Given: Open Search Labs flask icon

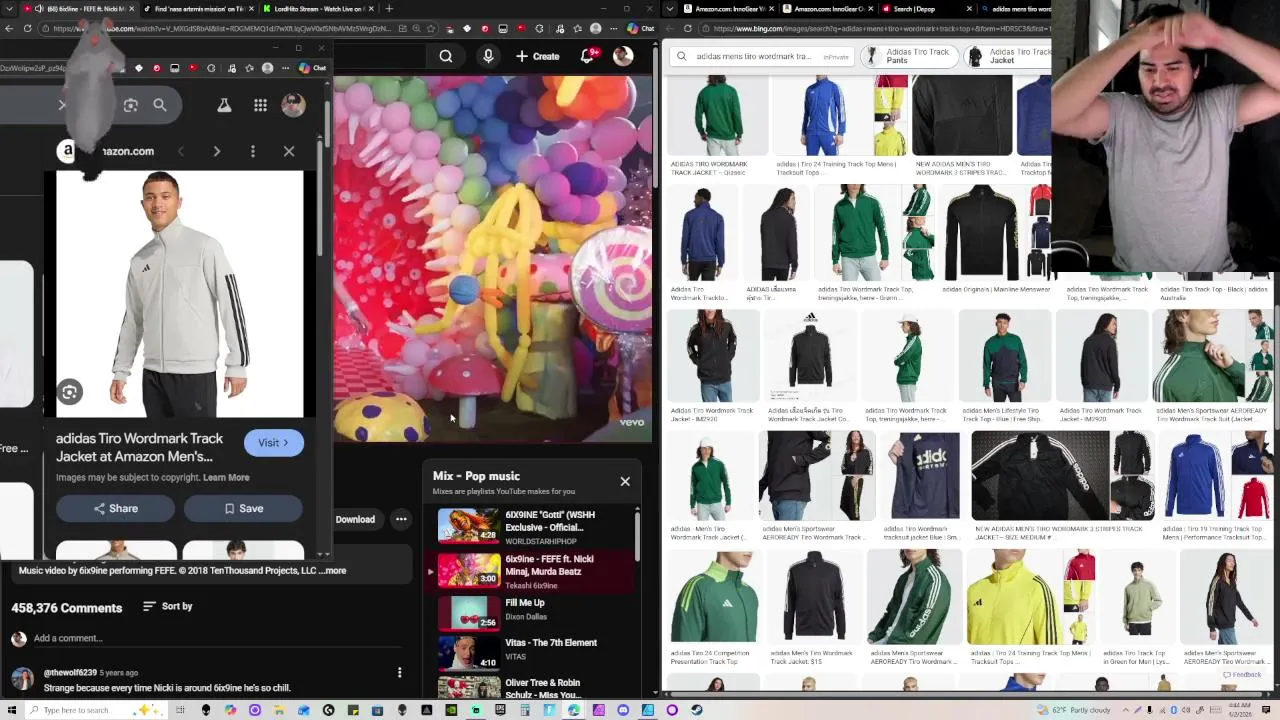Looking at the screenshot, I should point(224,105).
